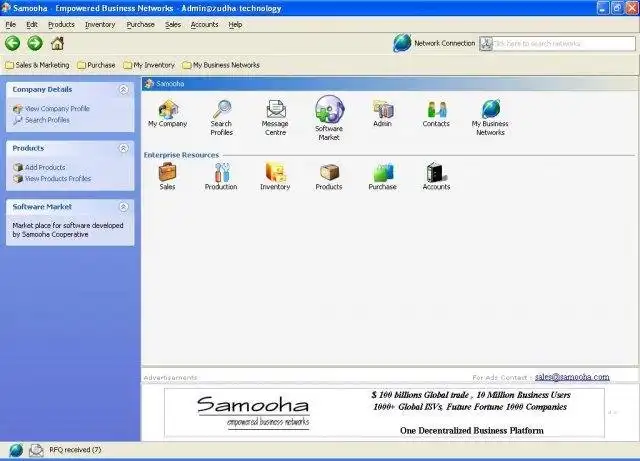This screenshot has height=461, width=640.
Task: Open the File menu
Action: (x=11, y=24)
